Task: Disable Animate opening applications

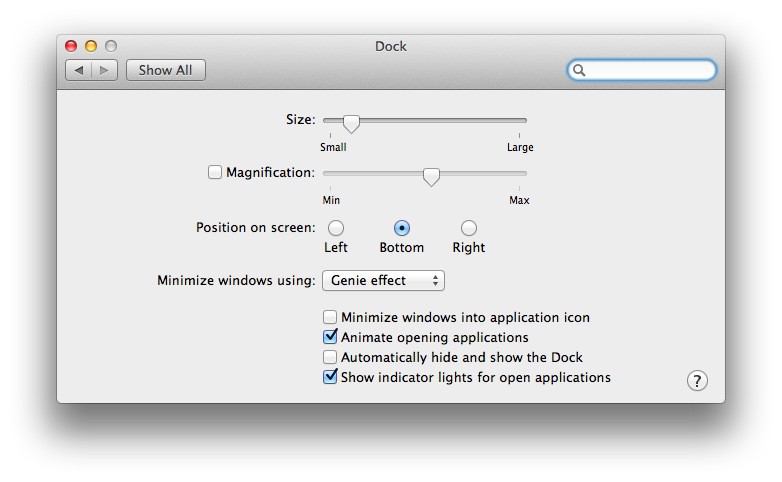Action: [330, 337]
